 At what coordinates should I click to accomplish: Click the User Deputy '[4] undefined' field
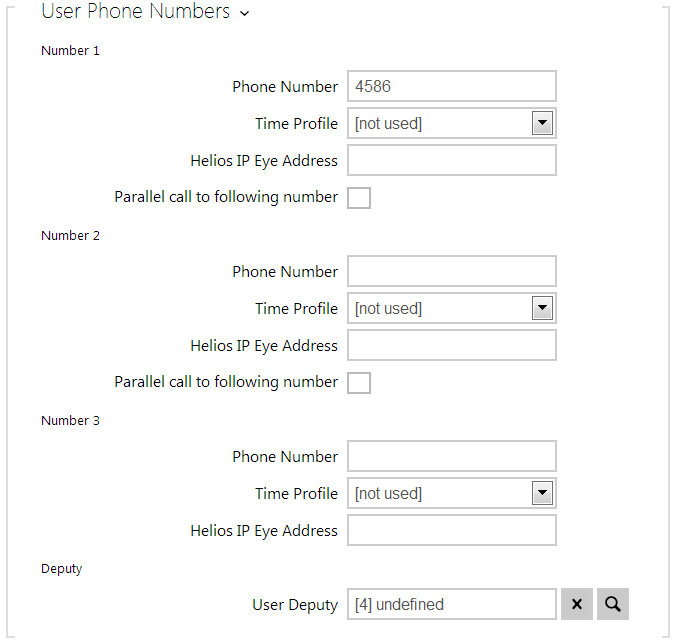tap(451, 604)
